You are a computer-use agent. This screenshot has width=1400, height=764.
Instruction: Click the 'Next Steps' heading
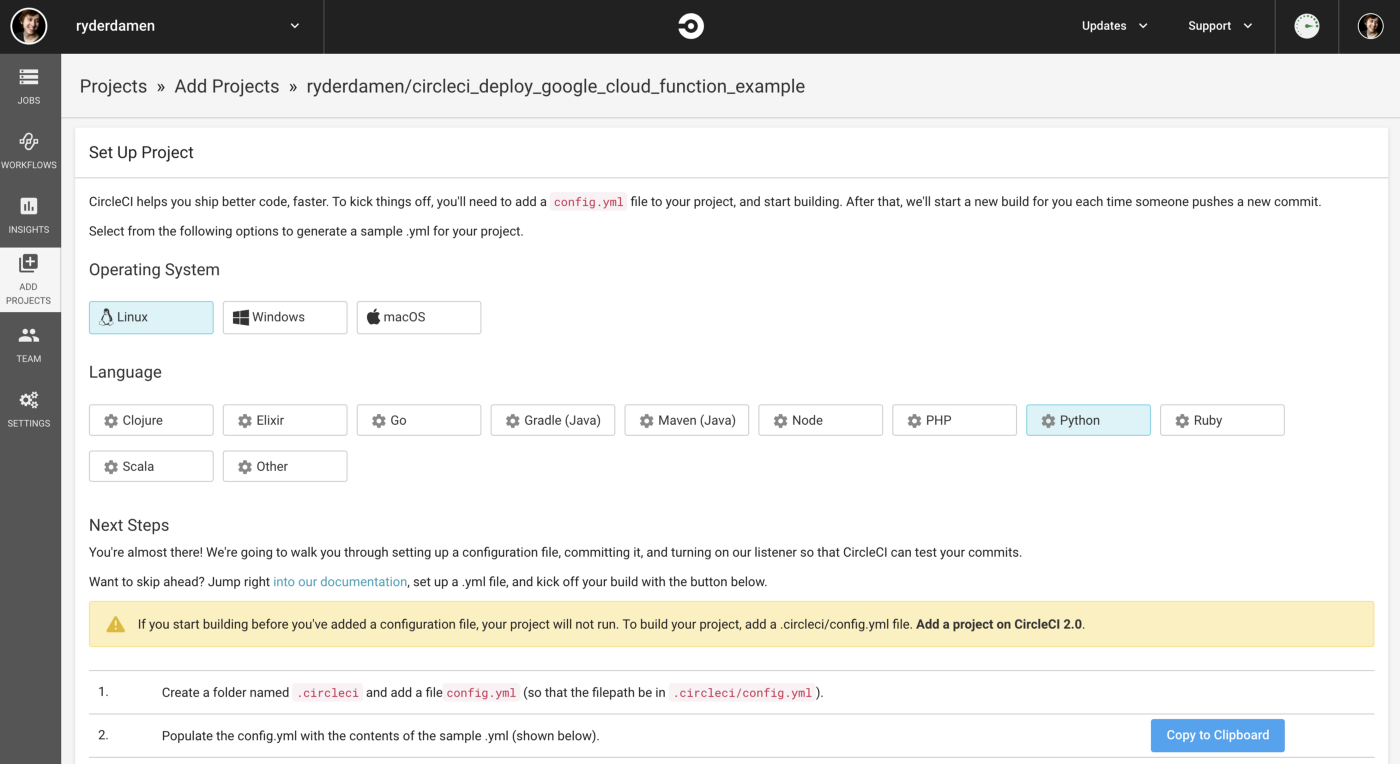129,525
